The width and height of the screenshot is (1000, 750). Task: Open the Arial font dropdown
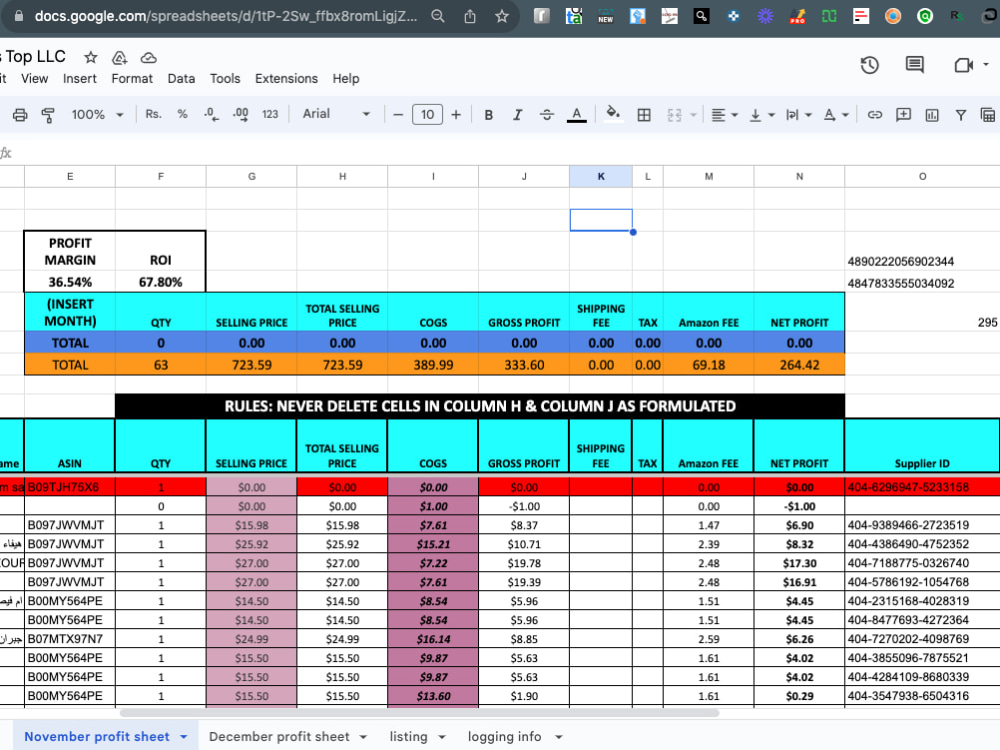(x=336, y=114)
